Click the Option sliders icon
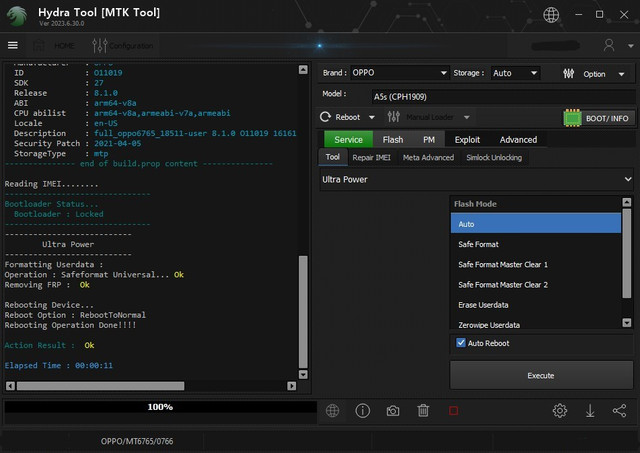Image resolution: width=640 pixels, height=453 pixels. click(x=568, y=73)
